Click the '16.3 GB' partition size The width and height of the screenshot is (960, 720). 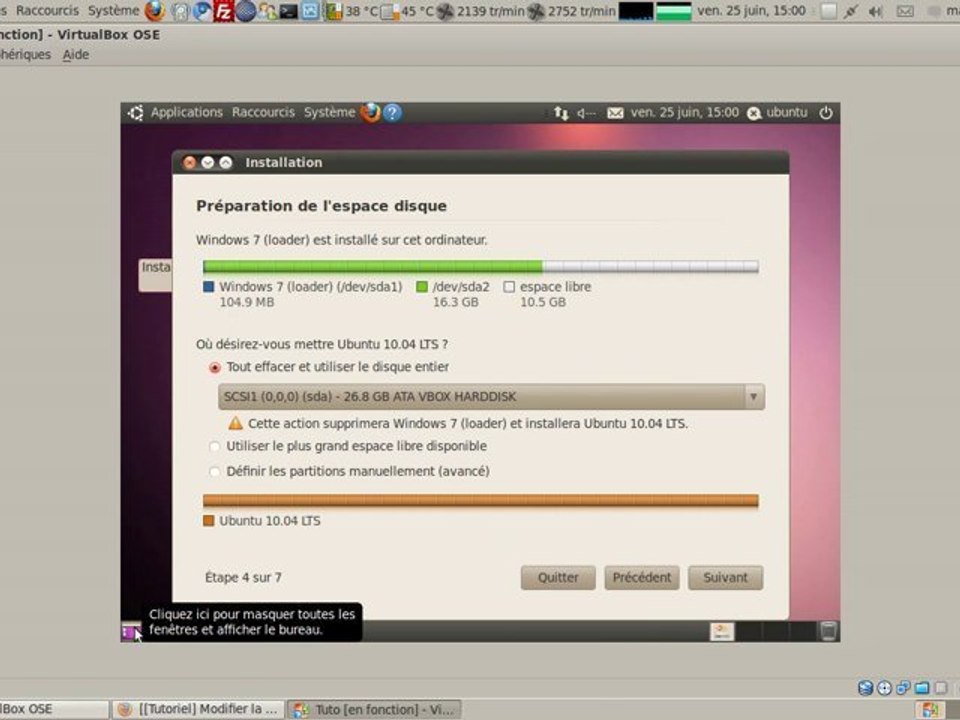pos(456,302)
